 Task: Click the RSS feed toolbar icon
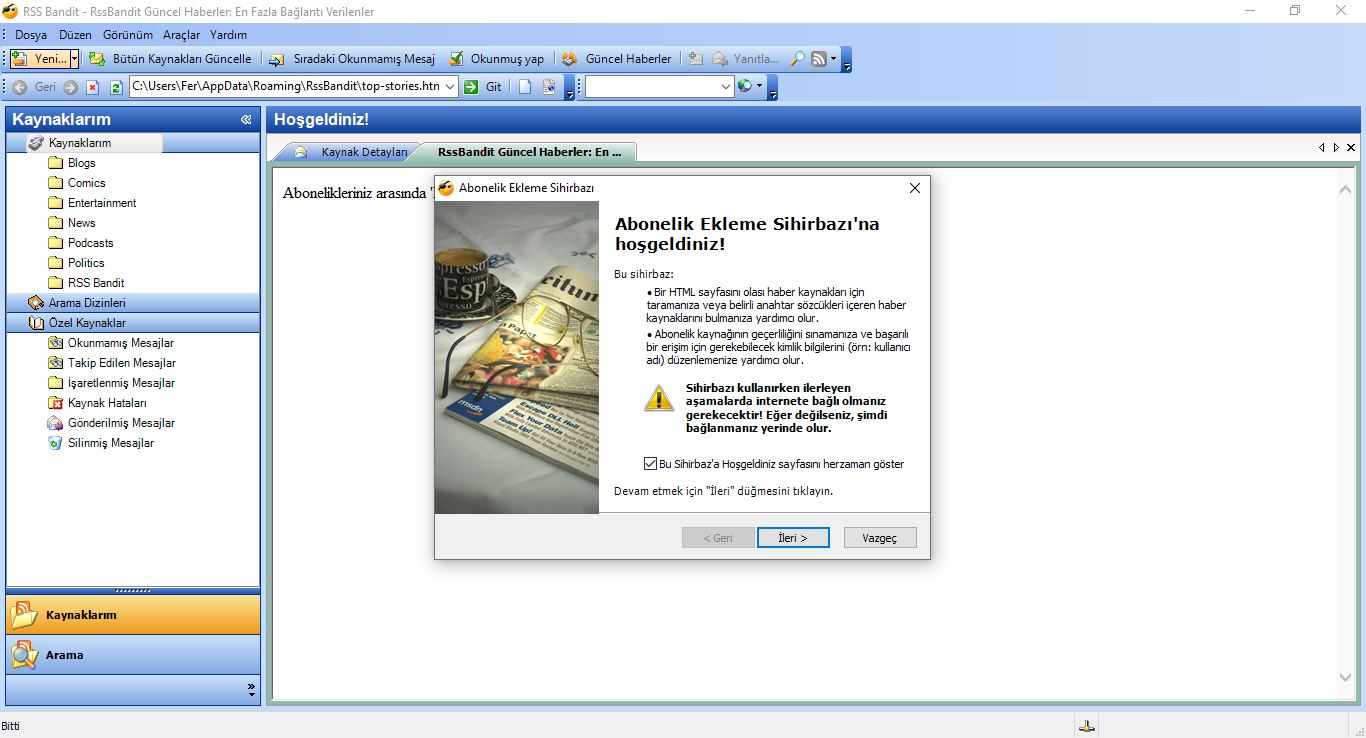(x=819, y=59)
